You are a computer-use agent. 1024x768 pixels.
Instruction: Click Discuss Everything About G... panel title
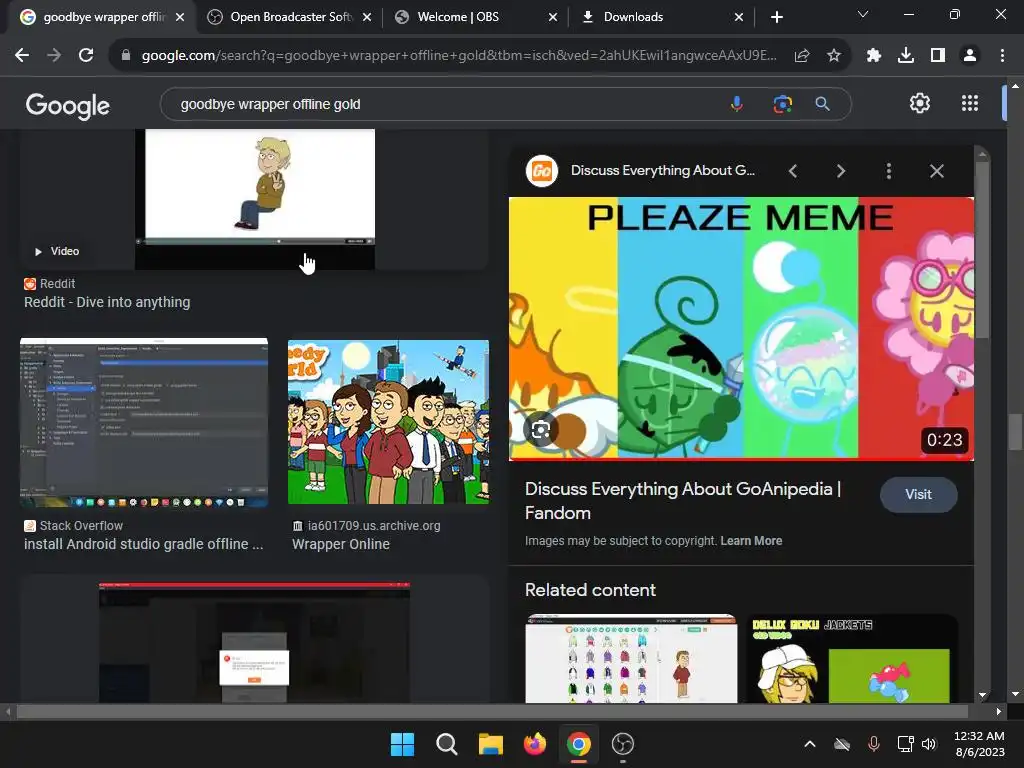click(663, 170)
